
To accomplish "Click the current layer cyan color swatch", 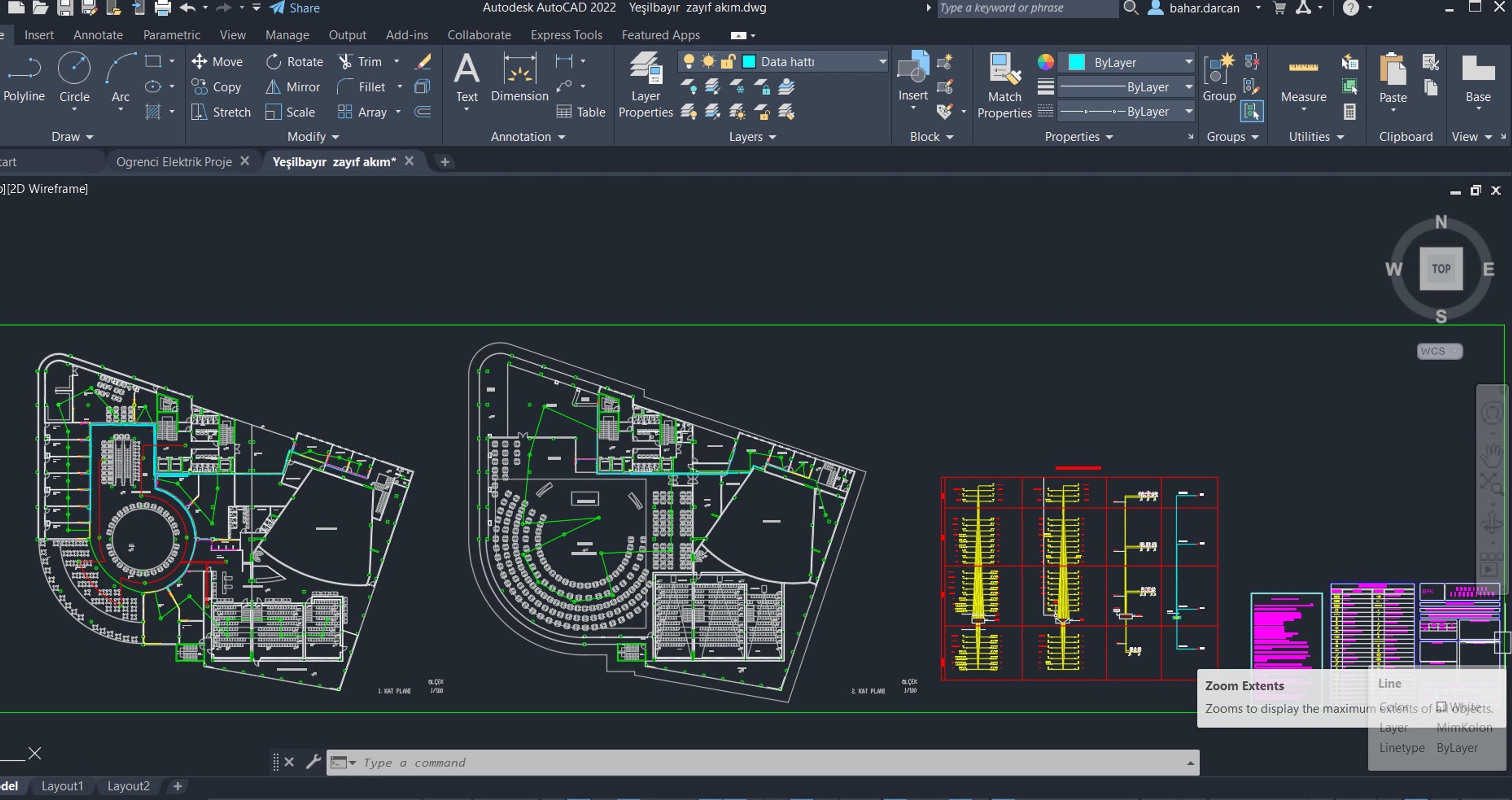I will [x=749, y=62].
